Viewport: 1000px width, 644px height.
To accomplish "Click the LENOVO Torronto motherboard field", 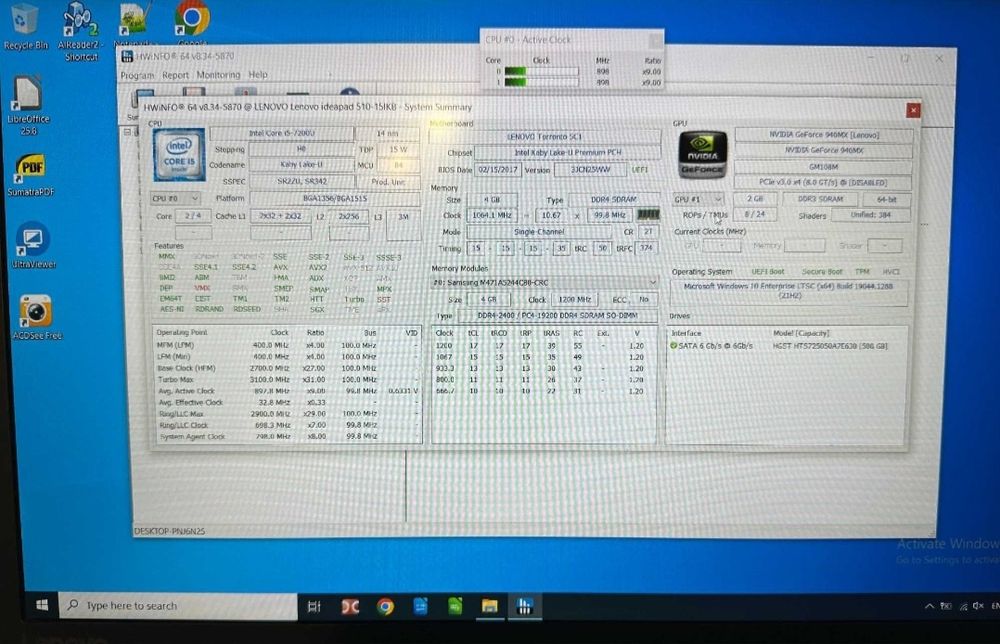I will (x=545, y=136).
